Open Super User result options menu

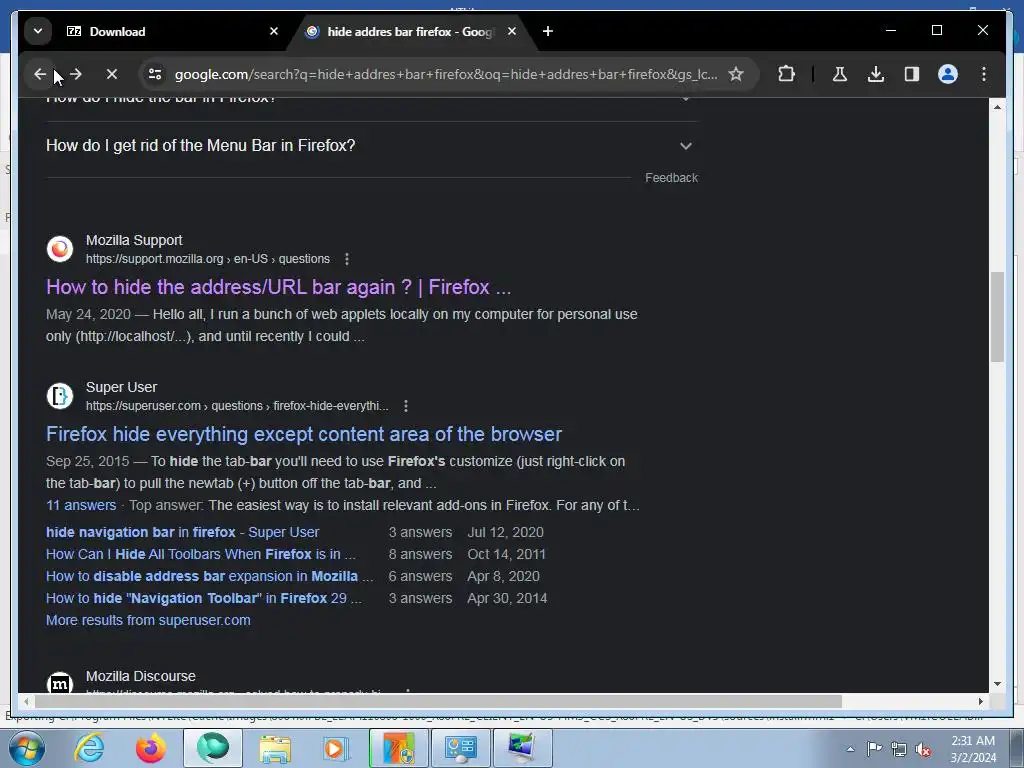[x=406, y=406]
